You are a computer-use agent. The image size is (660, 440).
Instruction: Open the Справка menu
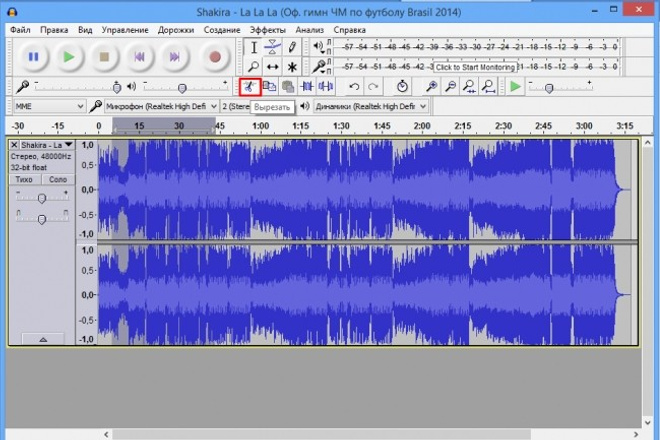point(349,30)
